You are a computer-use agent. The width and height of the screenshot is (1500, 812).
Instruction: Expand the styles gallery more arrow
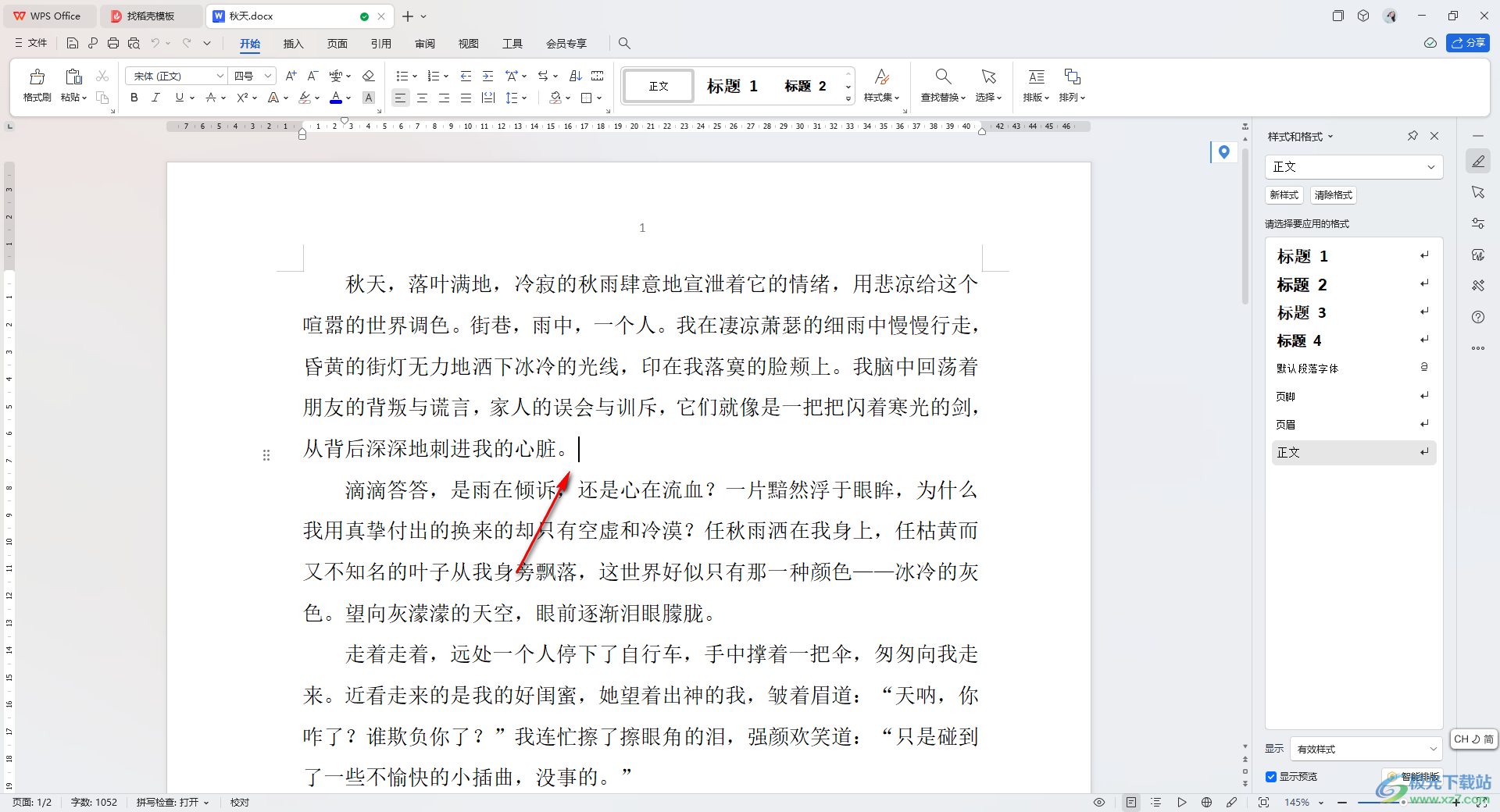coord(848,98)
